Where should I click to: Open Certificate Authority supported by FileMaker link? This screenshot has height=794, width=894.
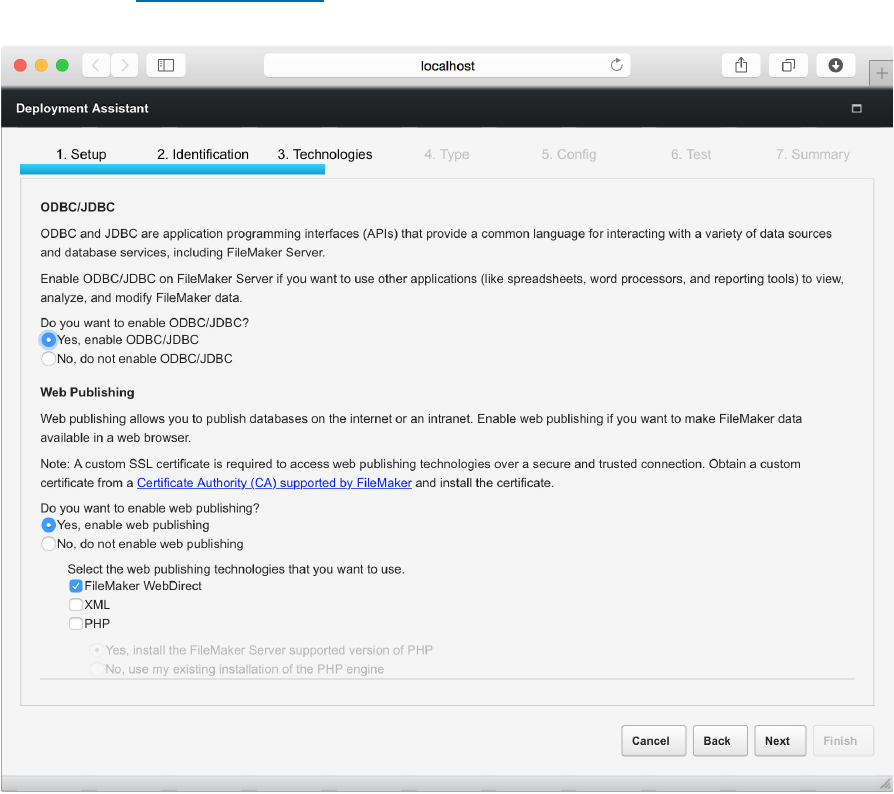point(274,483)
